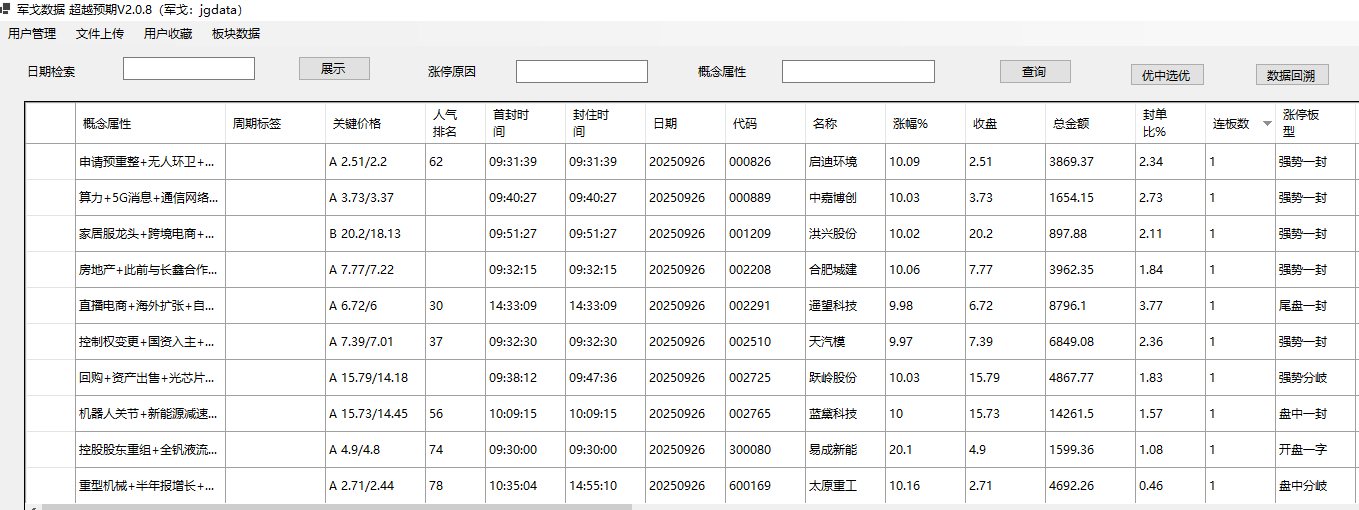Open the 板块数据 menu

coord(236,34)
